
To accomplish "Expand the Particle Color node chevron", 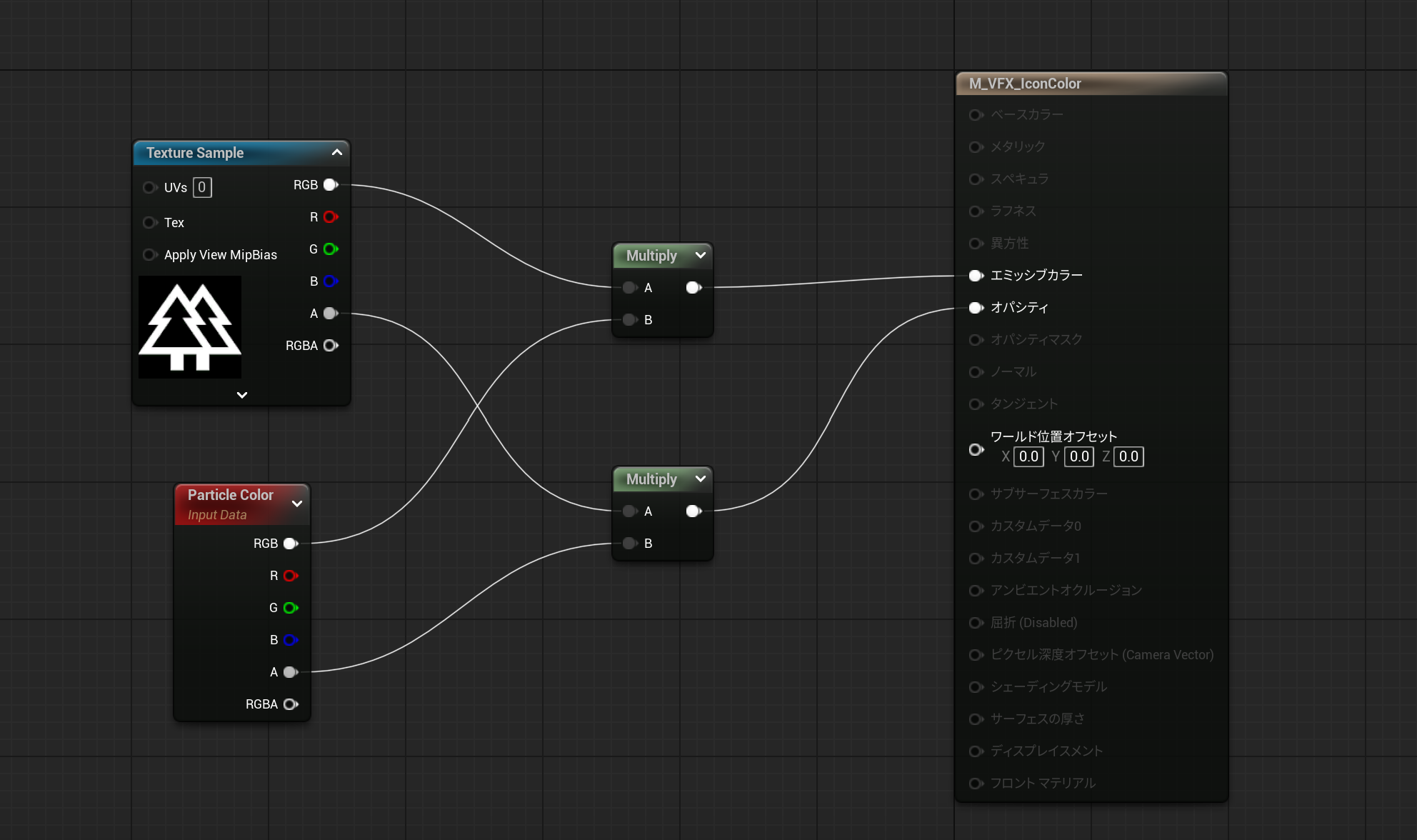I will [297, 504].
